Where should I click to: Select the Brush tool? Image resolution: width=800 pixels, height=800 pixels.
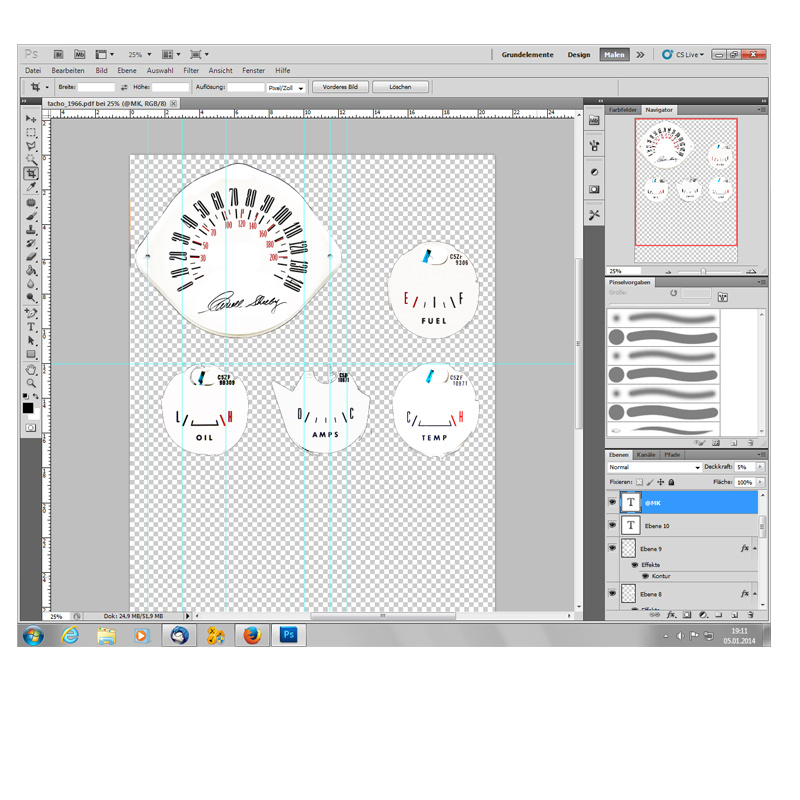(x=31, y=216)
